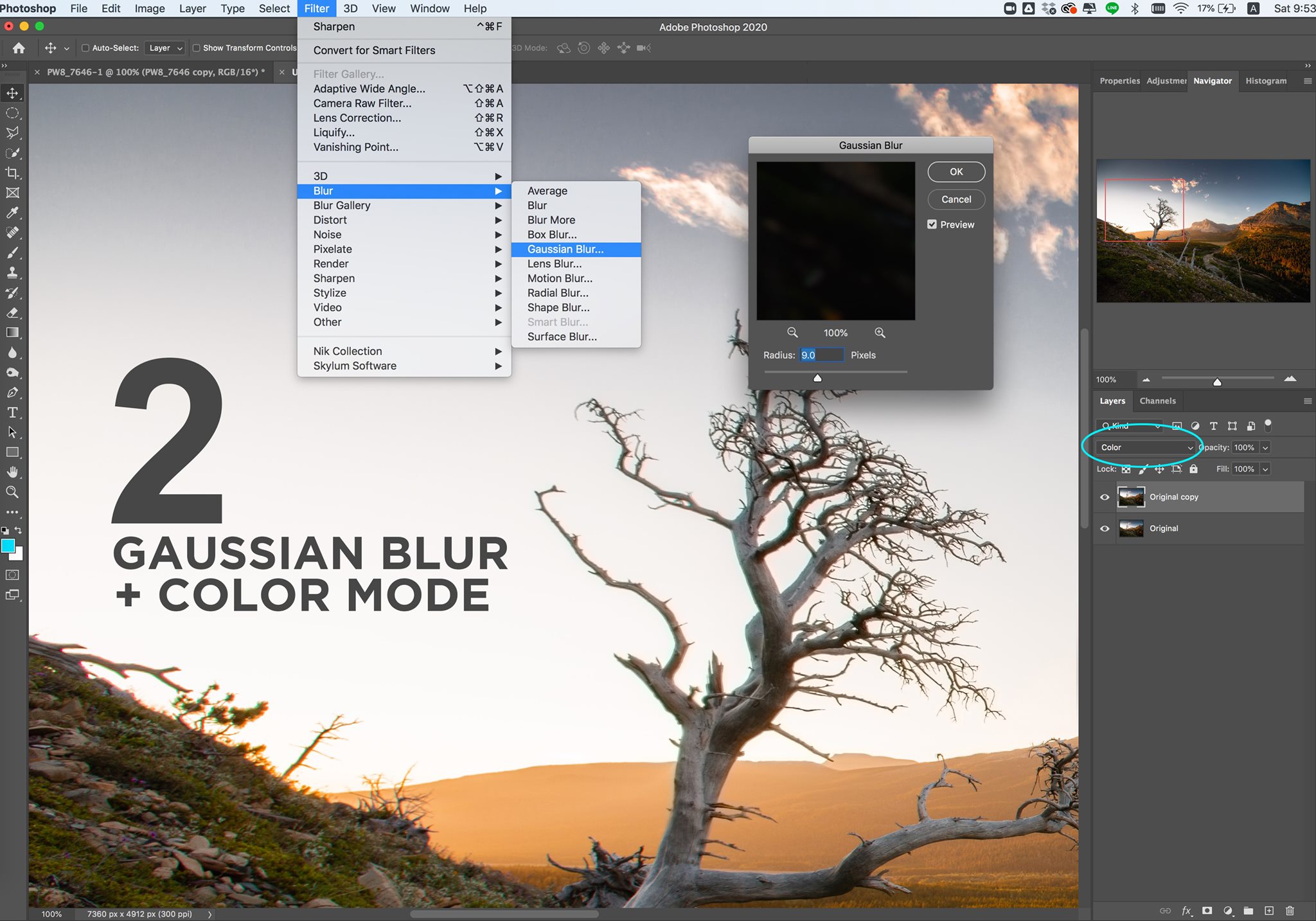1316x921 pixels.
Task: Click Cancel in Gaussian Blur dialog
Action: pyautogui.click(x=956, y=199)
